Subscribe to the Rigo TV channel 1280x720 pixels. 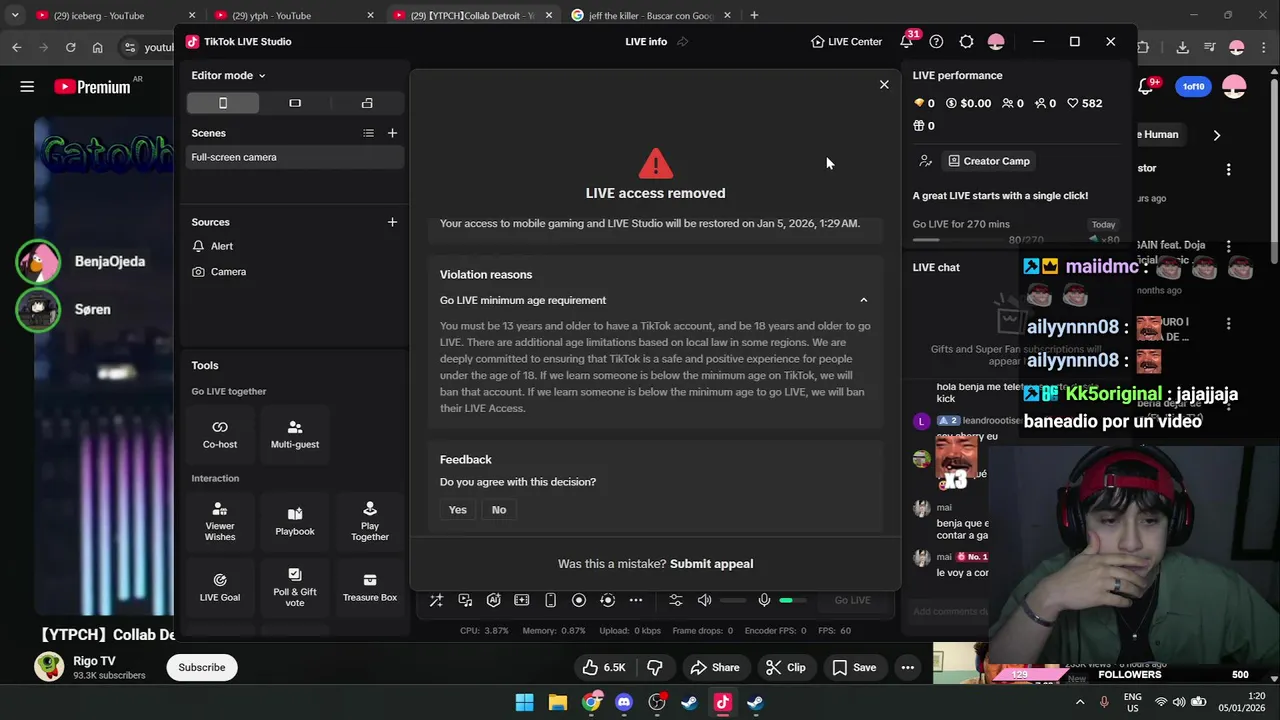tap(202, 668)
